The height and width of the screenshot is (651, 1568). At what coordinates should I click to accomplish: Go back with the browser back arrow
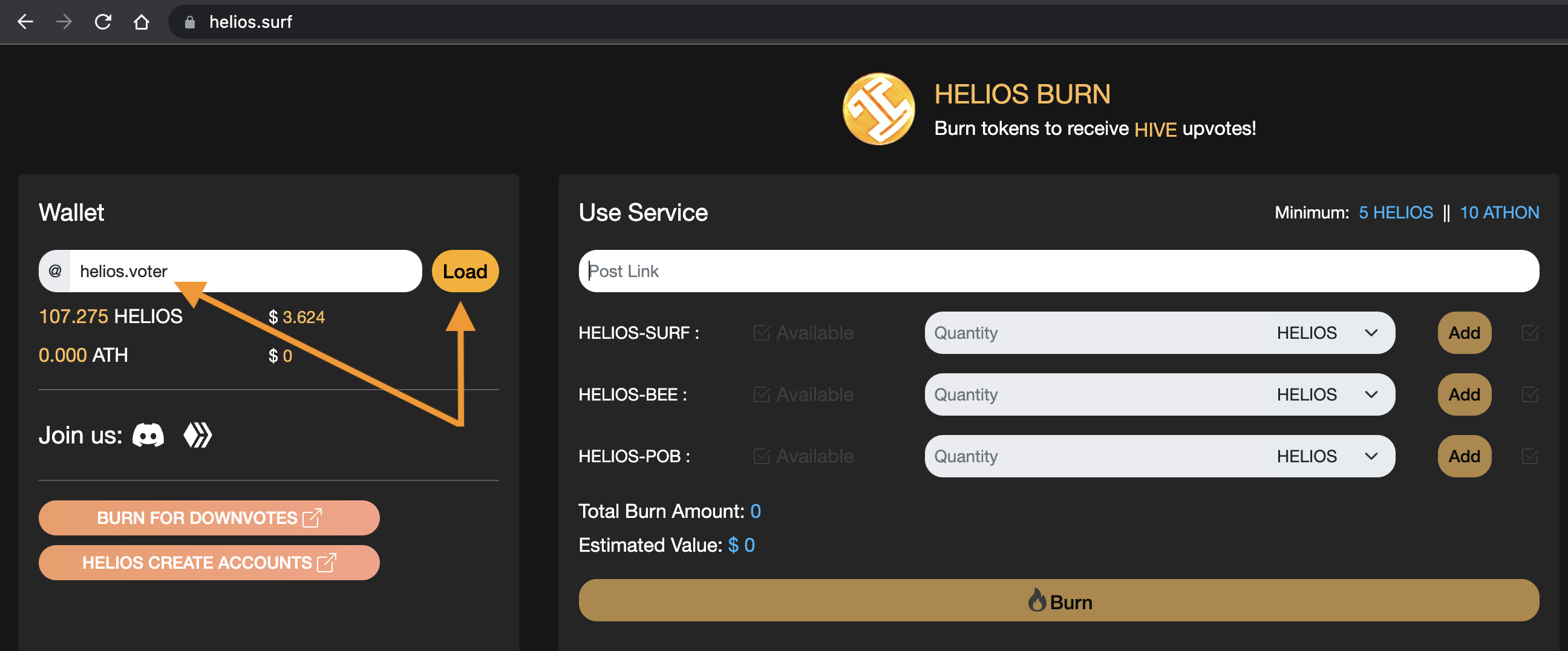click(x=25, y=22)
